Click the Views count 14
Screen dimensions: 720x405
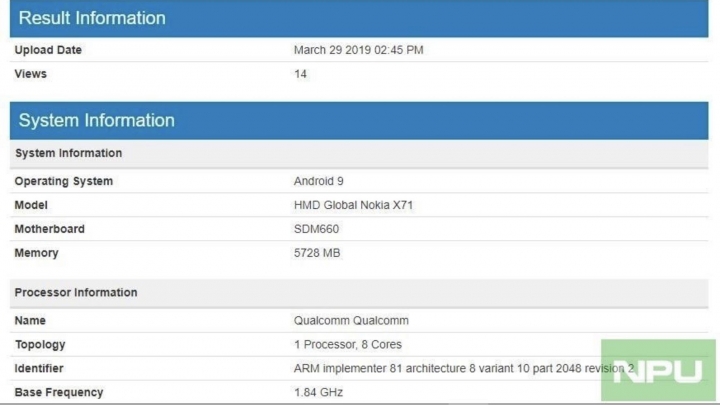pyautogui.click(x=300, y=74)
